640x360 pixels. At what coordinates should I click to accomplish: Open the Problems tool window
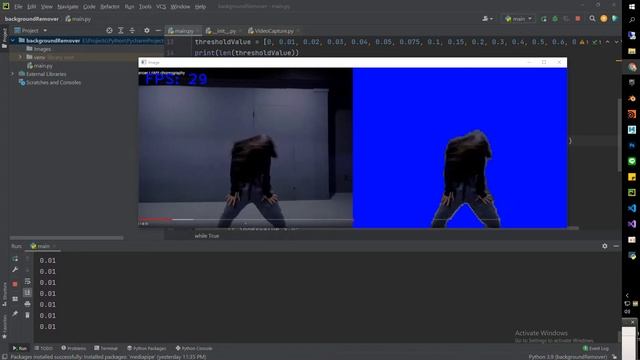[73, 348]
